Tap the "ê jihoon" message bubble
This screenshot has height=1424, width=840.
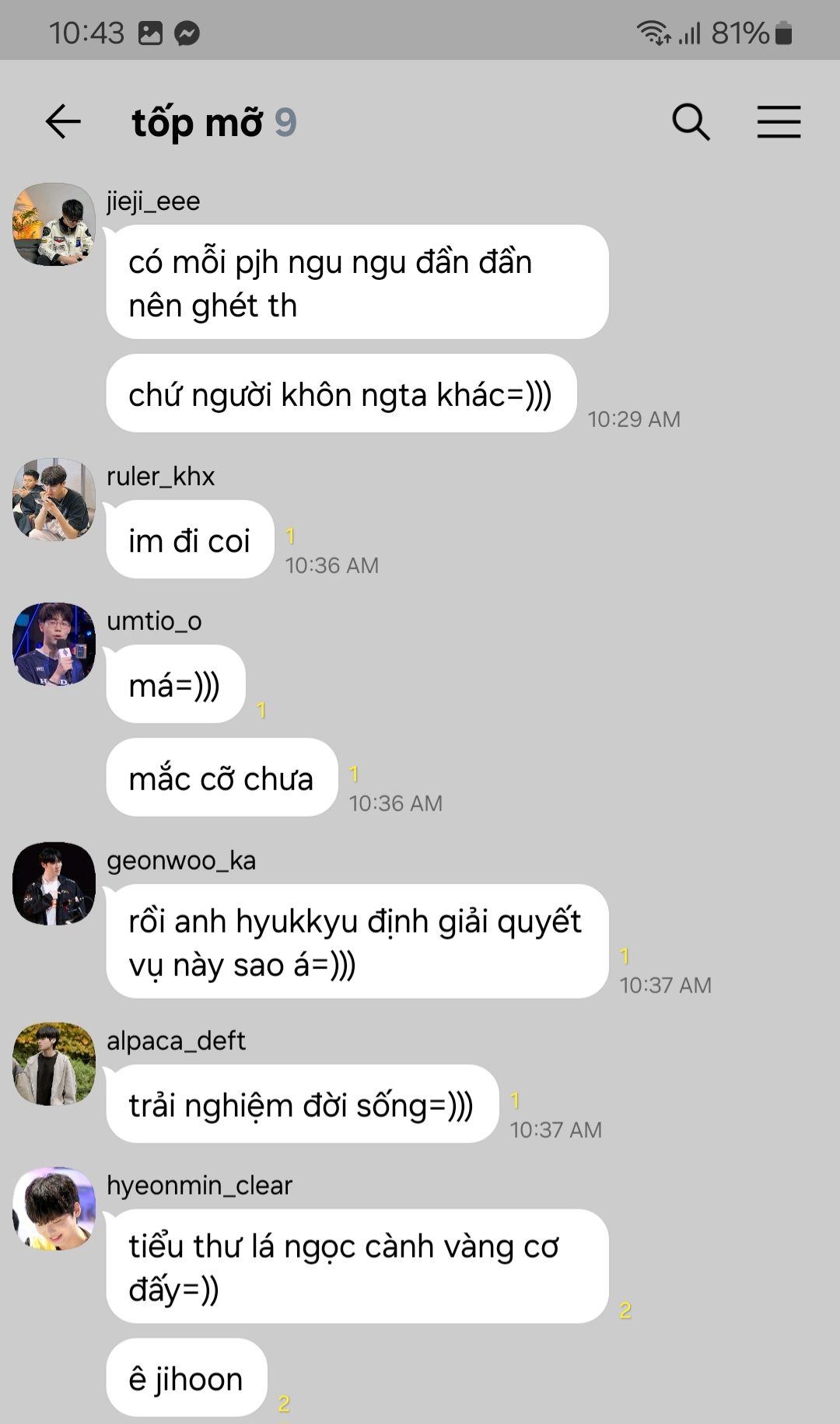coord(187,1378)
